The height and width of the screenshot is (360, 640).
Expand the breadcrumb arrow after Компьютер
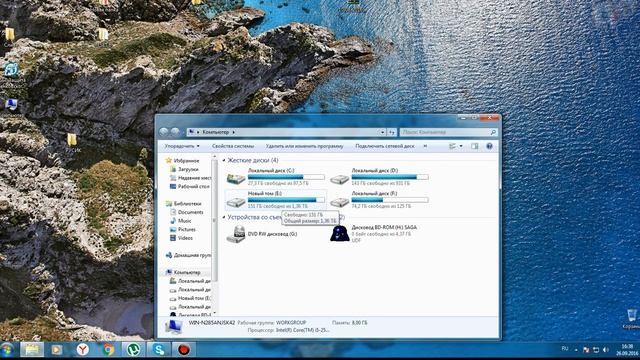233,132
